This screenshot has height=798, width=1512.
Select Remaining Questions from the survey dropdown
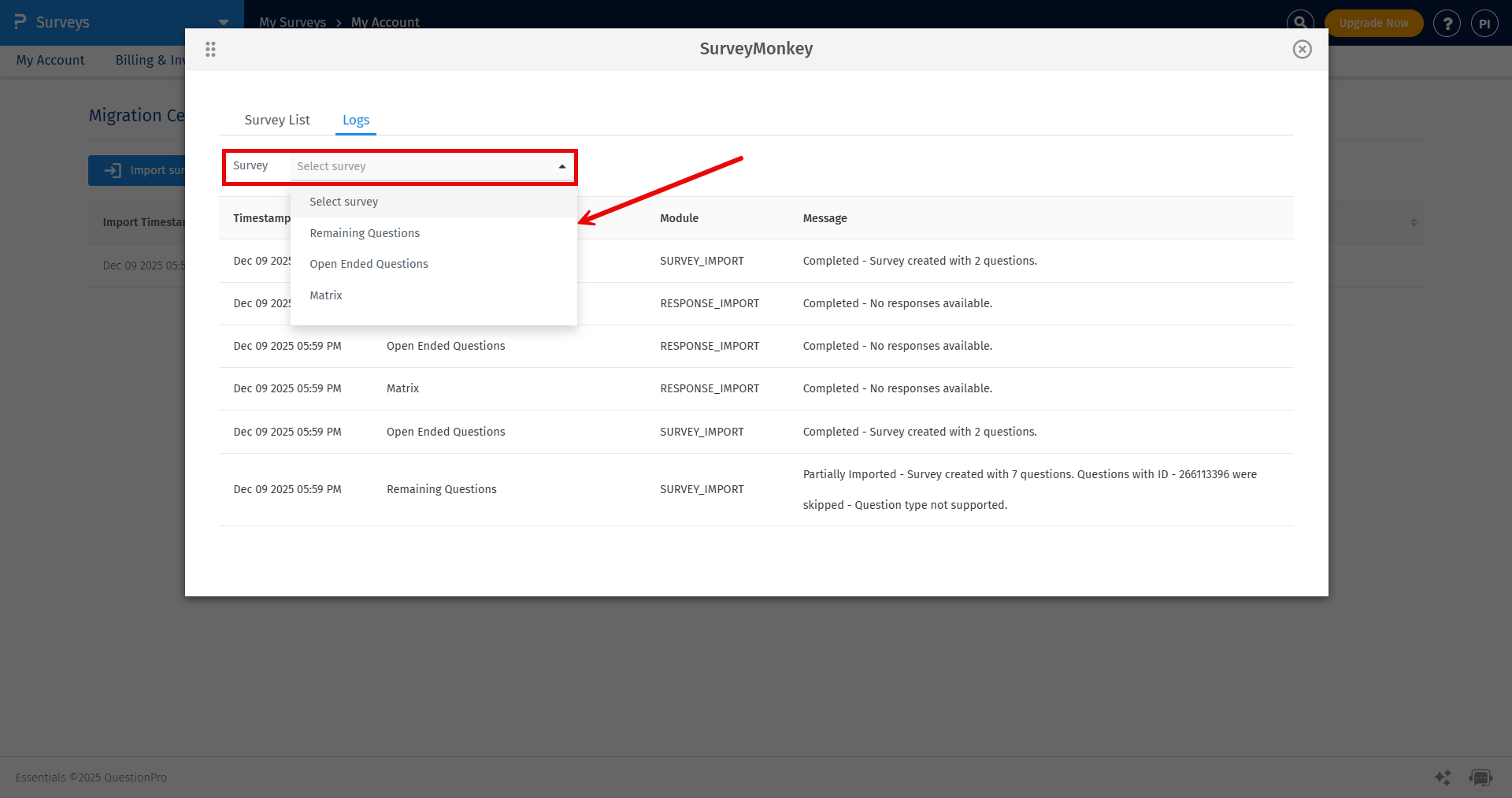(x=365, y=232)
